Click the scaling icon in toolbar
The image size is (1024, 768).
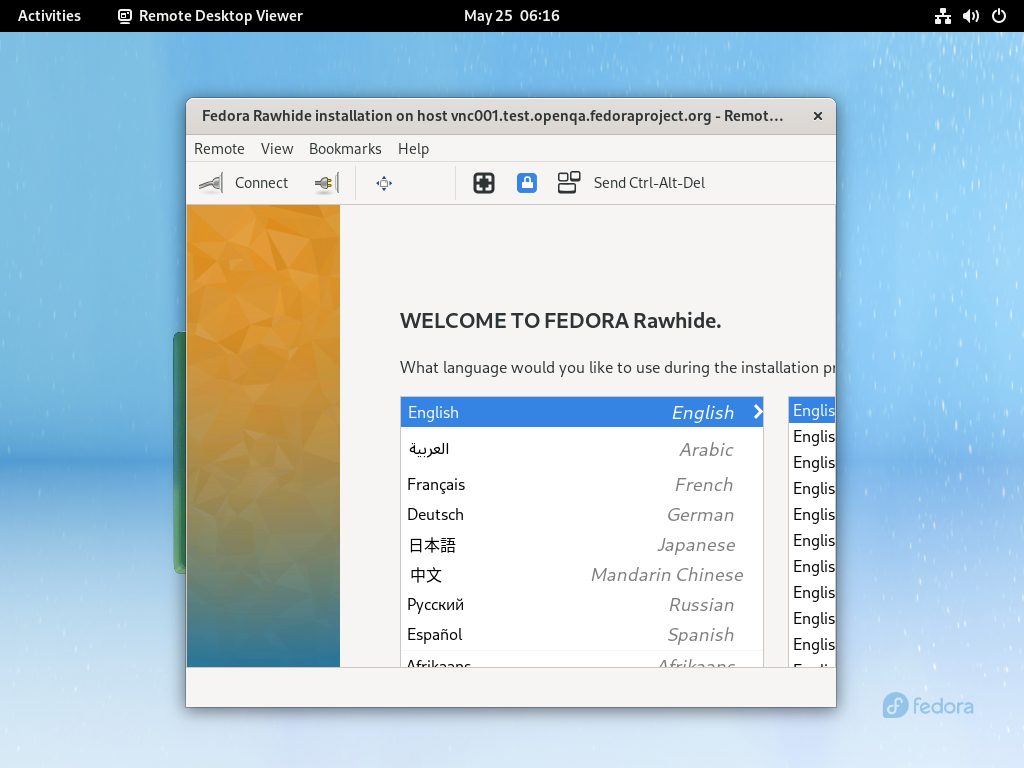[484, 183]
